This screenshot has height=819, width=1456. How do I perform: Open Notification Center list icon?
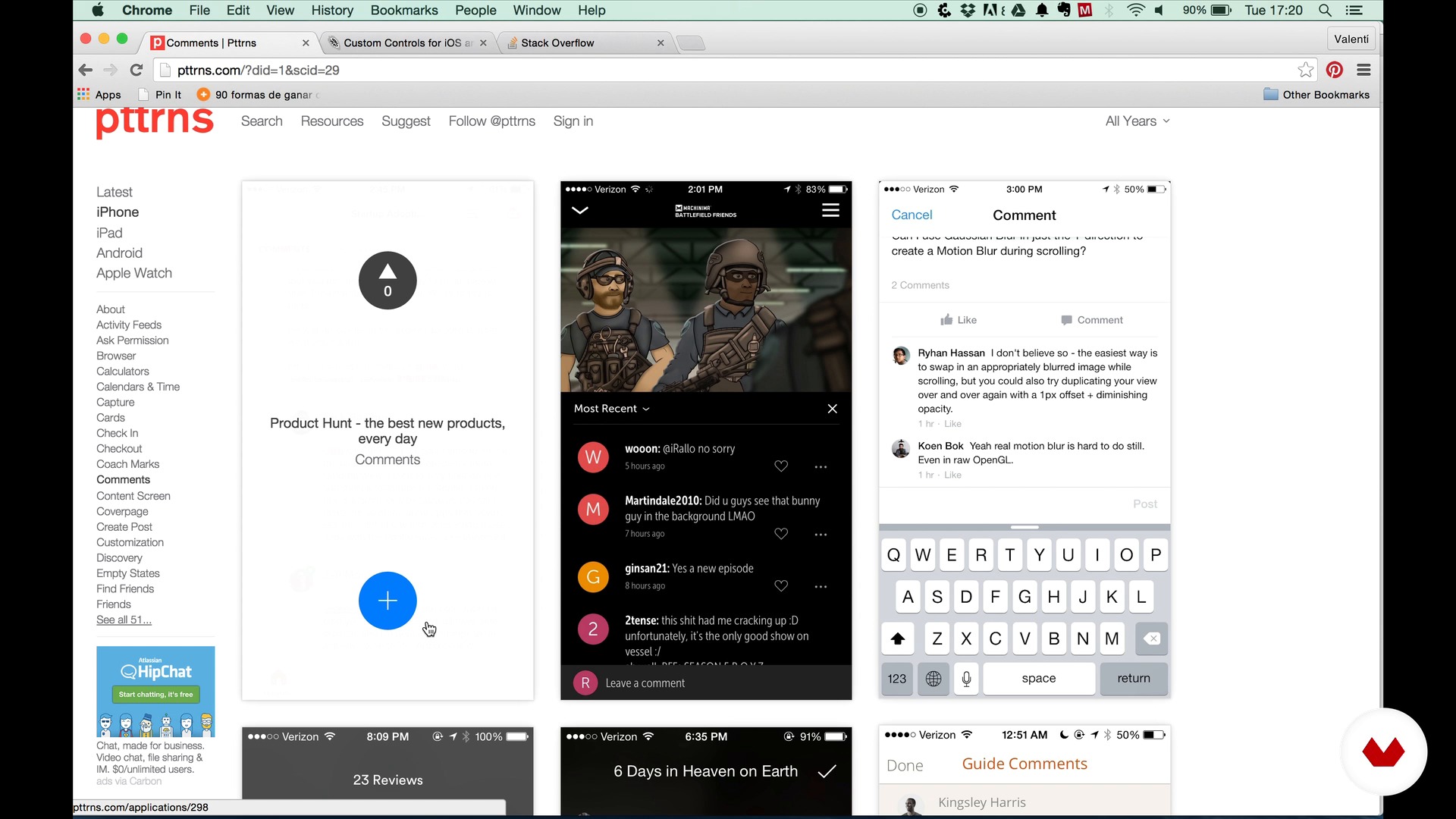point(1354,11)
